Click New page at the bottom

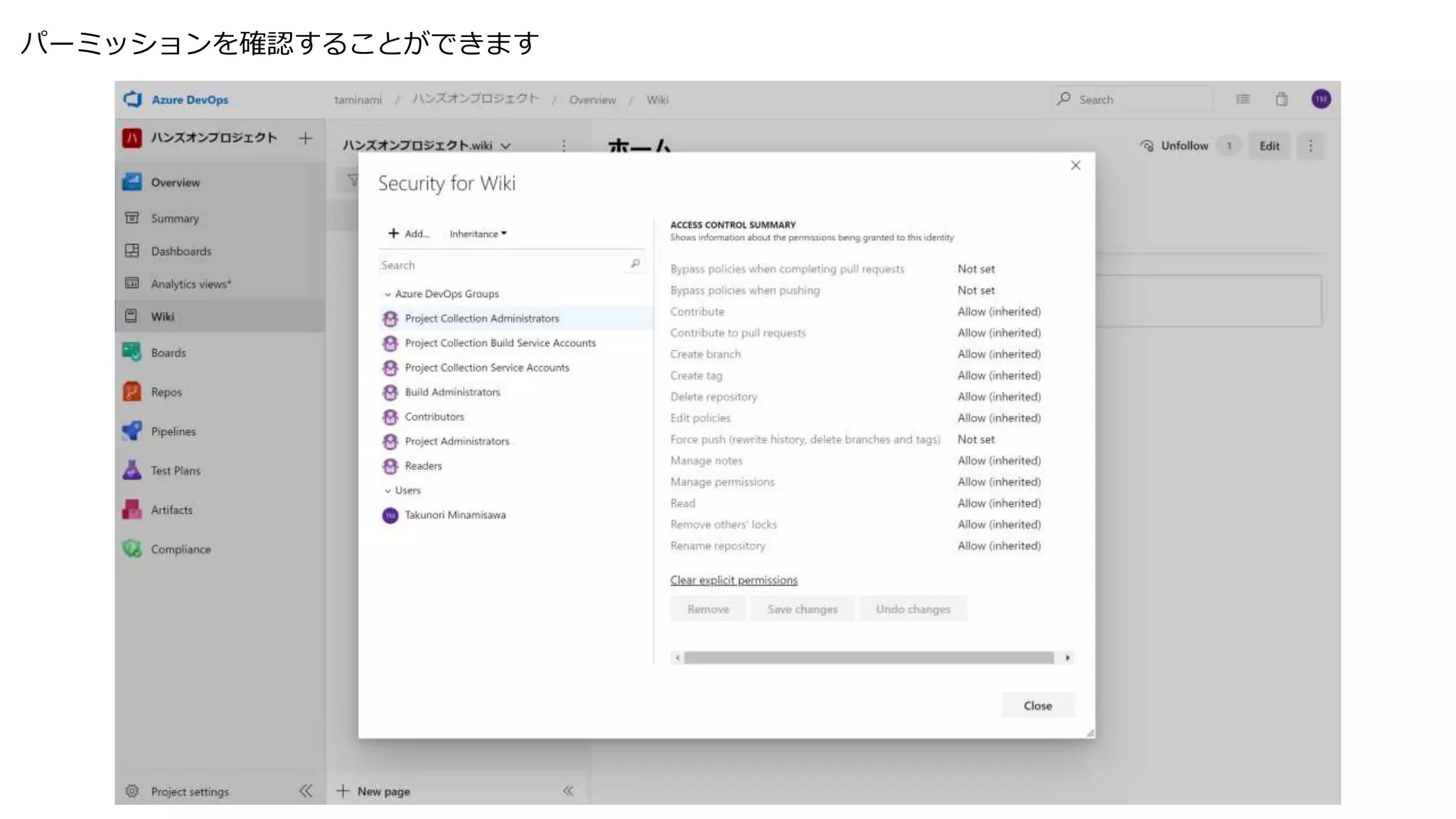pyautogui.click(x=373, y=791)
